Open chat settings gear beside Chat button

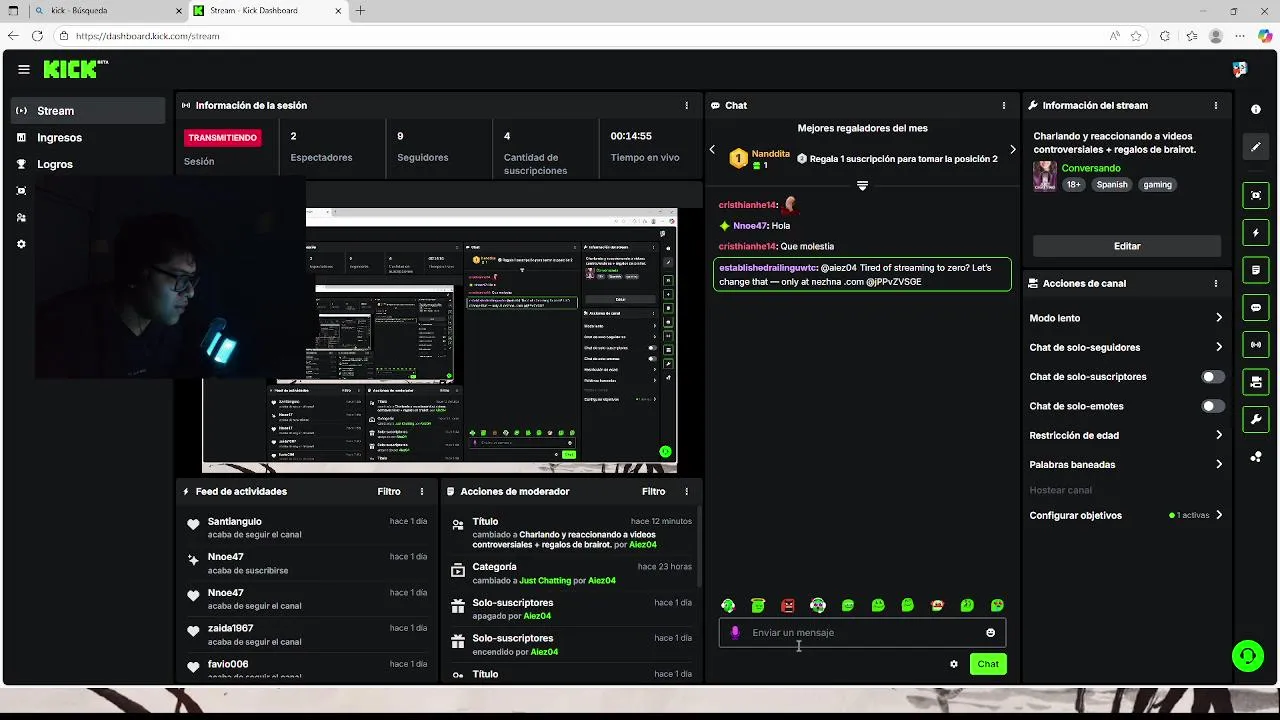(x=954, y=664)
